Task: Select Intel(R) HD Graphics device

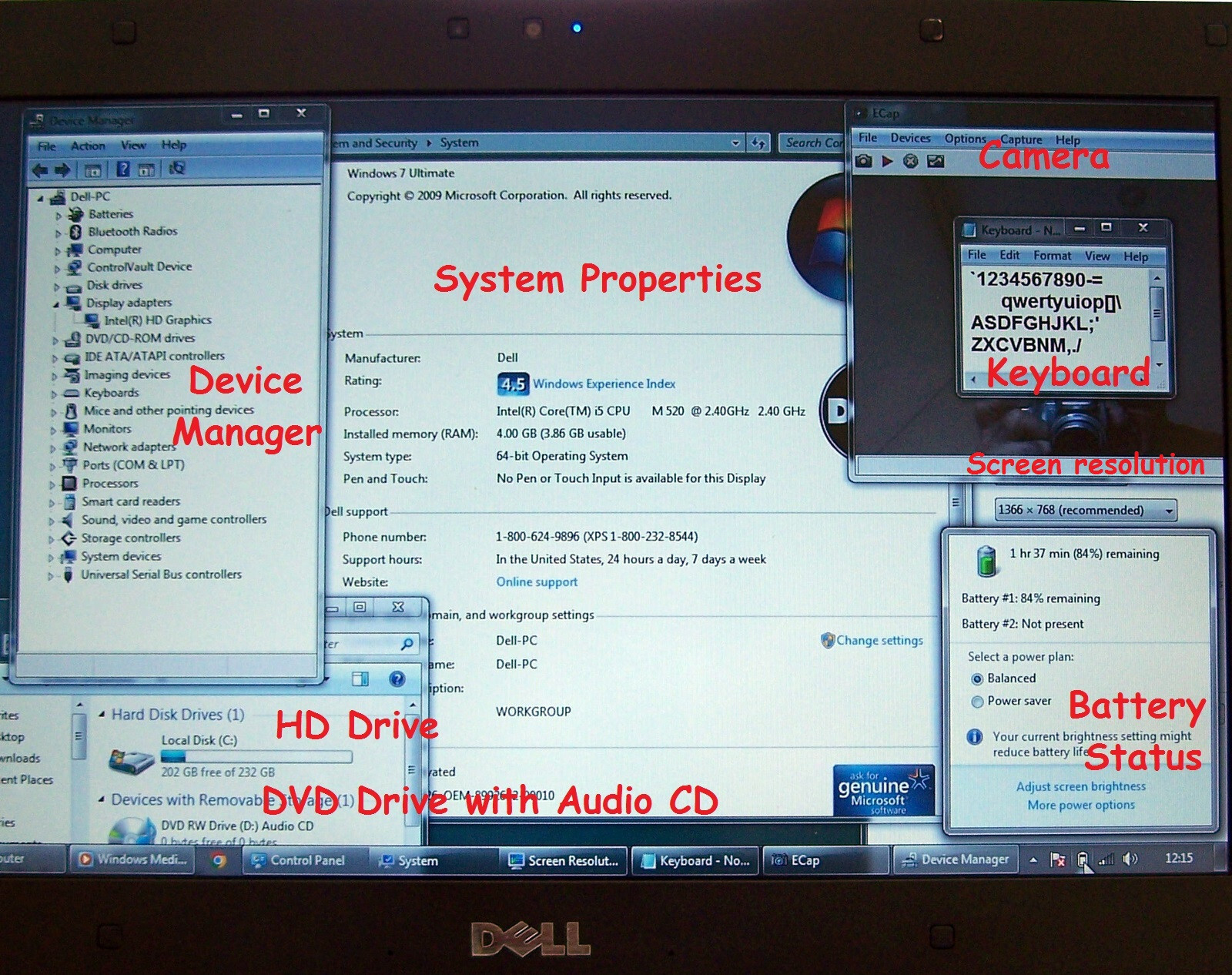Action: coord(157,320)
